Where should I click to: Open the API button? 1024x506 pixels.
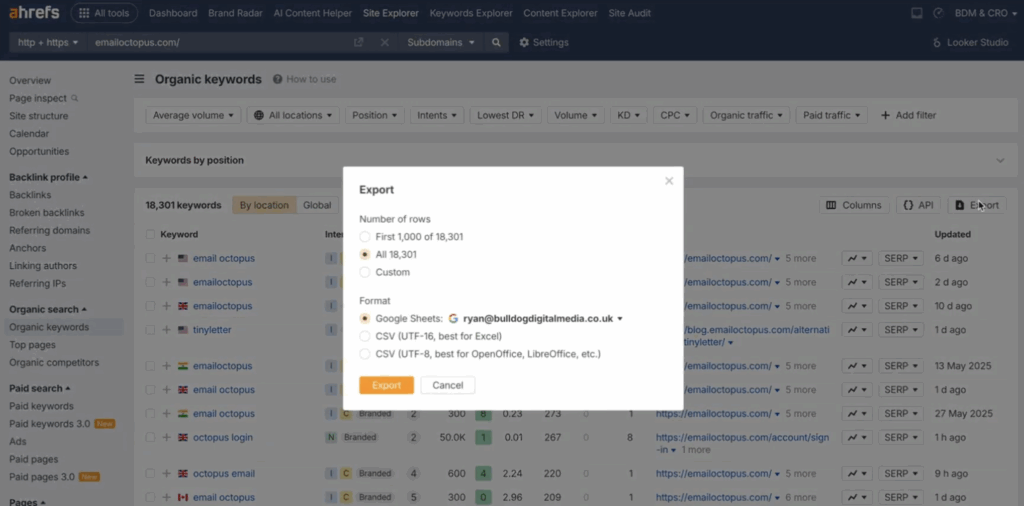(918, 205)
